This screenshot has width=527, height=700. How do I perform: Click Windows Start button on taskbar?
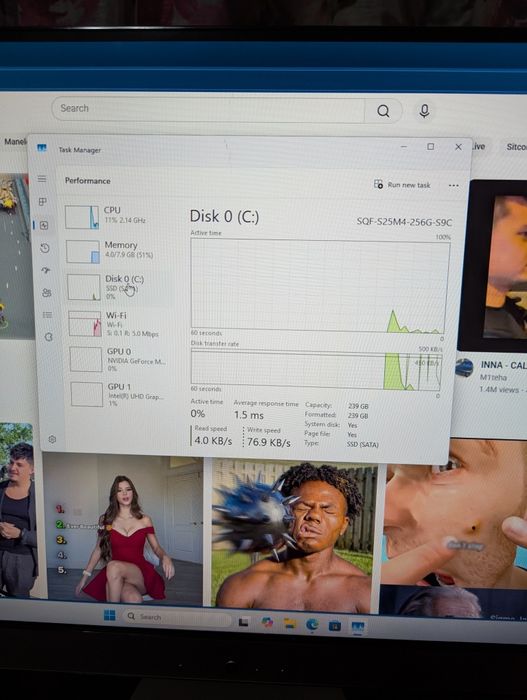109,615
